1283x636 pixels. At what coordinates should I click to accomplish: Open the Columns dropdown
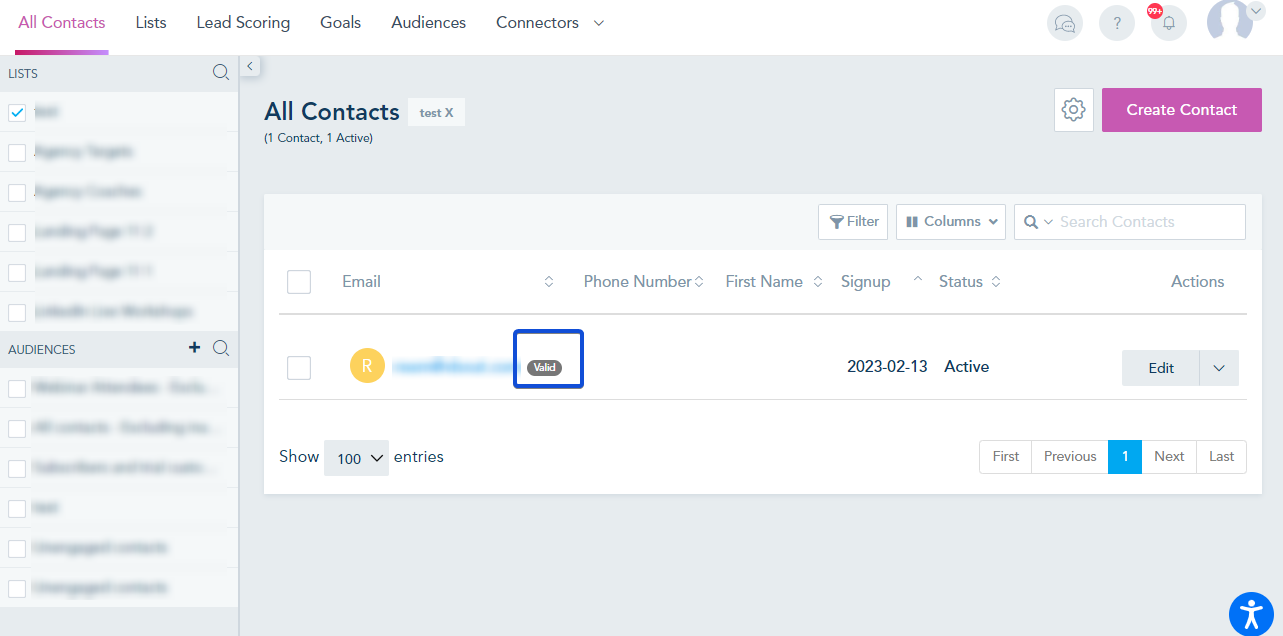click(x=951, y=222)
